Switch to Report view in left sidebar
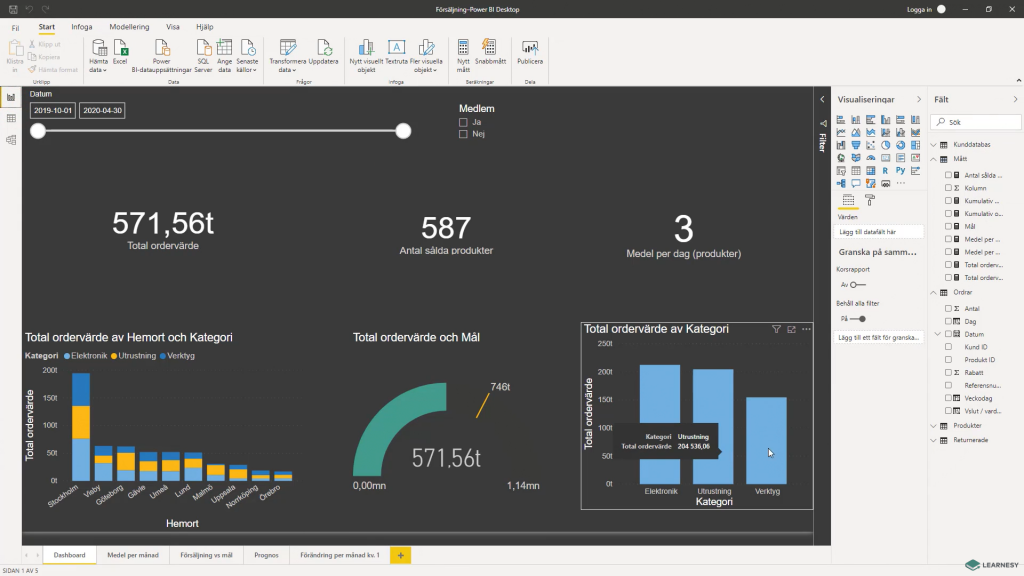The height and width of the screenshot is (576, 1024). point(11,97)
